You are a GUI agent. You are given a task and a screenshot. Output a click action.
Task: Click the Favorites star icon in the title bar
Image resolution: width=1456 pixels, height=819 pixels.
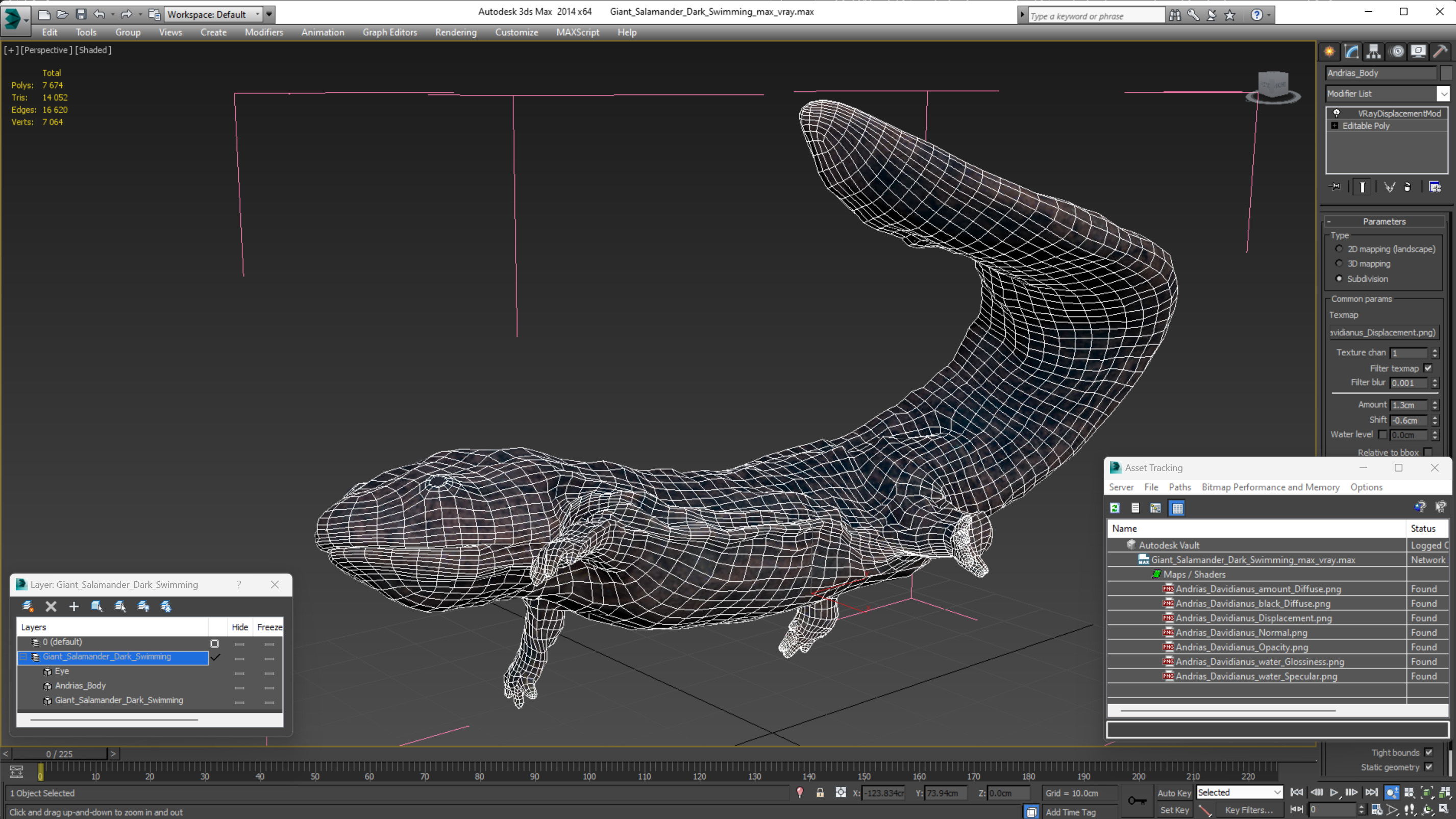pyautogui.click(x=1230, y=15)
